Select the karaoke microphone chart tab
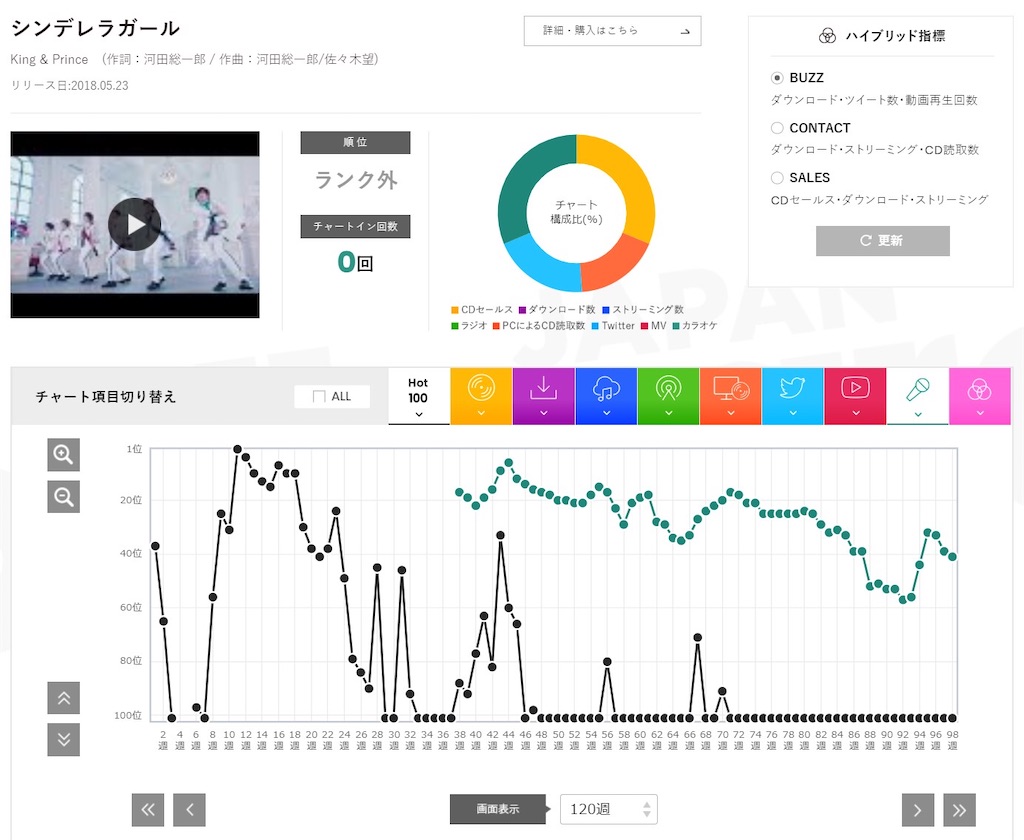This screenshot has height=840, width=1024. pyautogui.click(x=918, y=396)
